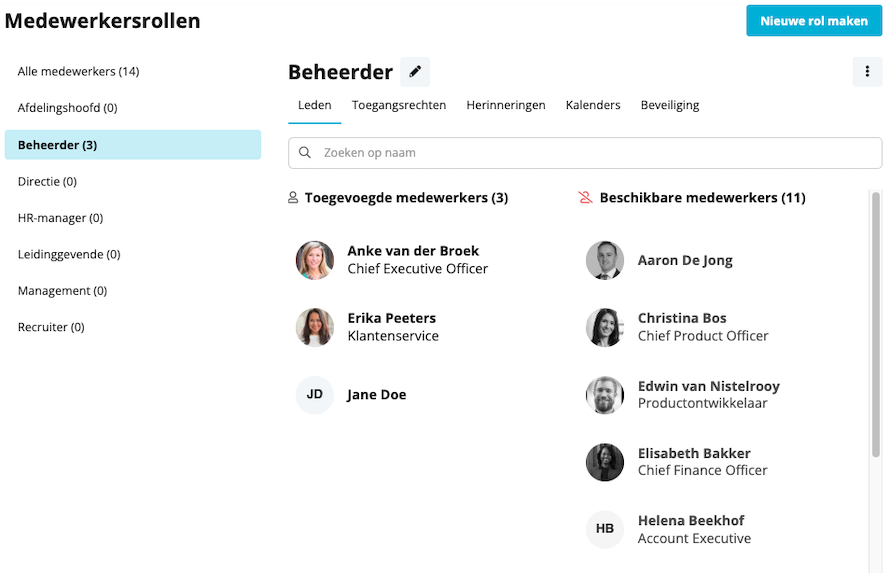This screenshot has height=573, width=890.
Task: Click the pencil edit icon beside Beheerder
Action: [415, 72]
